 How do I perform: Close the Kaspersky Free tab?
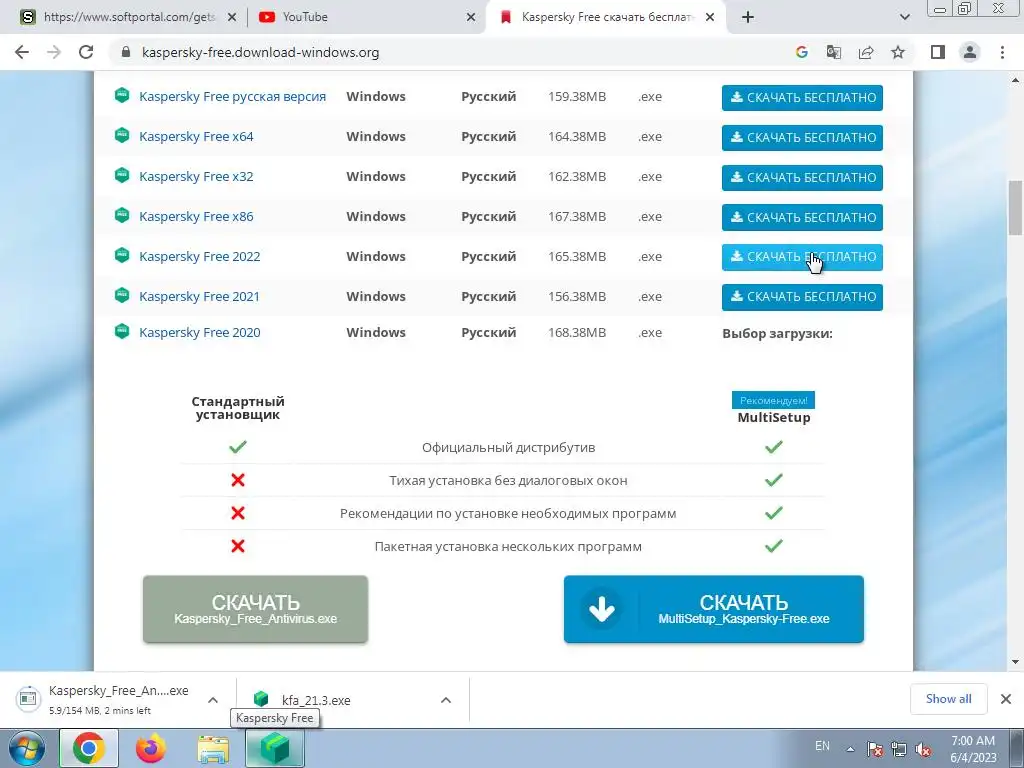pos(710,18)
